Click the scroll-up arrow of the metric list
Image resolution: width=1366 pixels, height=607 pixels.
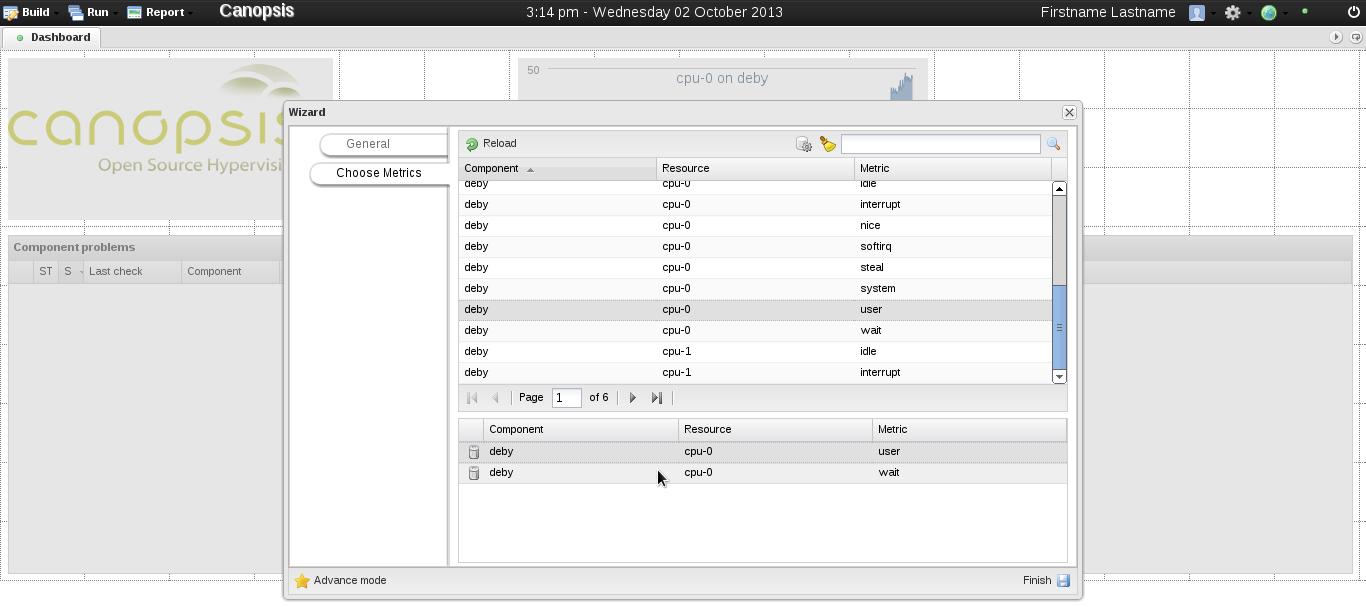click(x=1059, y=189)
